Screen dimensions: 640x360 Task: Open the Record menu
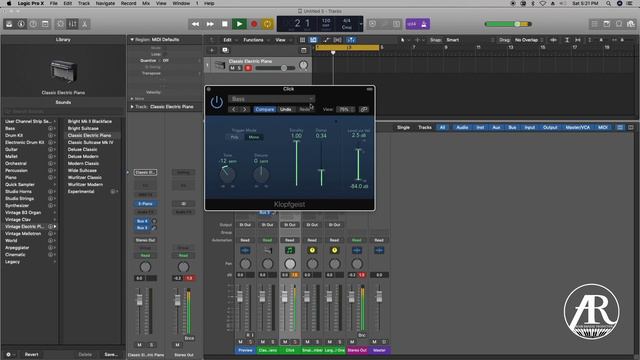coord(129,3)
